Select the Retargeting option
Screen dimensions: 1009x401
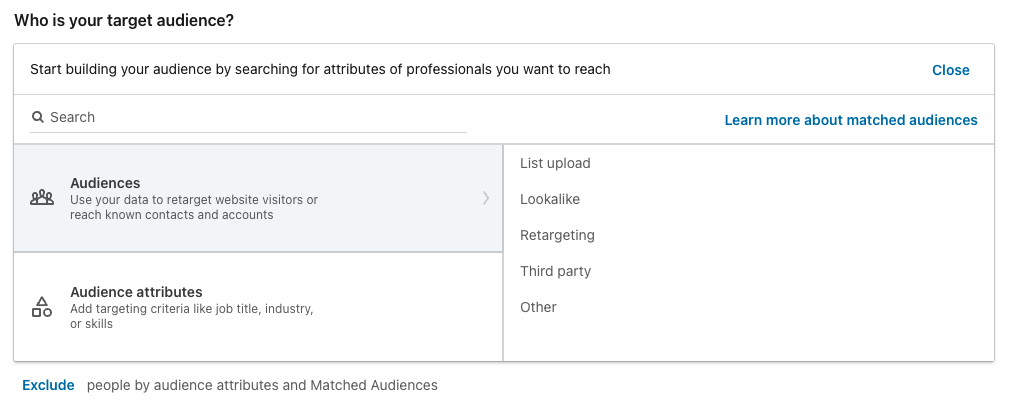tap(557, 235)
